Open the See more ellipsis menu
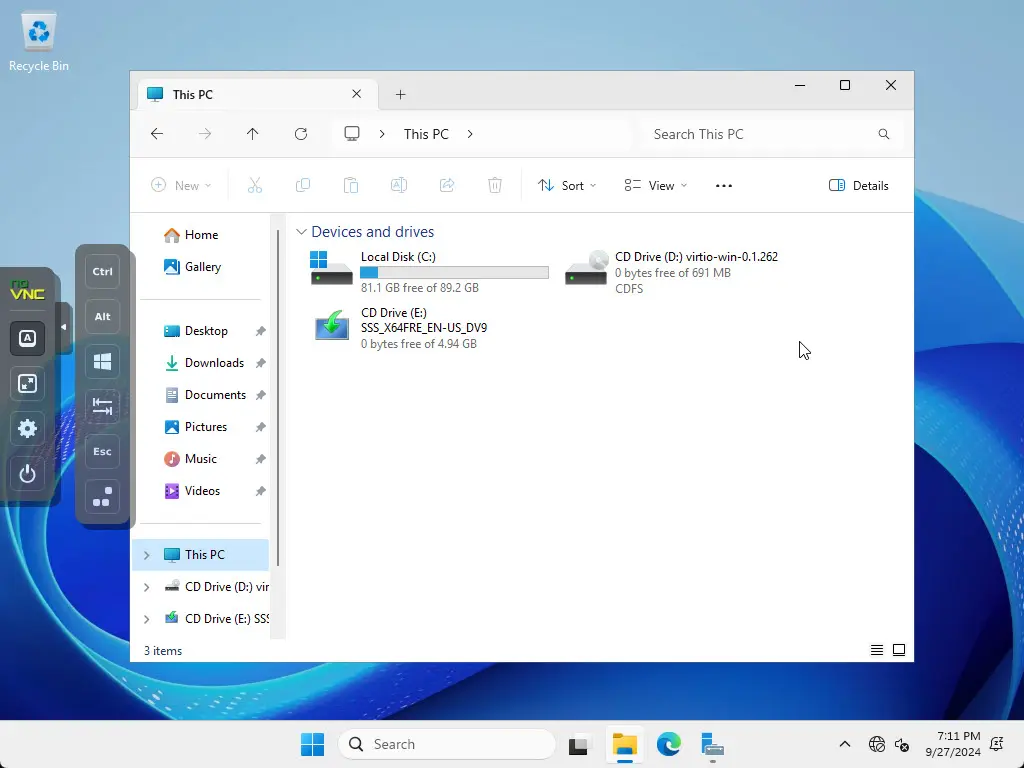Image resolution: width=1024 pixels, height=768 pixels. [x=724, y=185]
